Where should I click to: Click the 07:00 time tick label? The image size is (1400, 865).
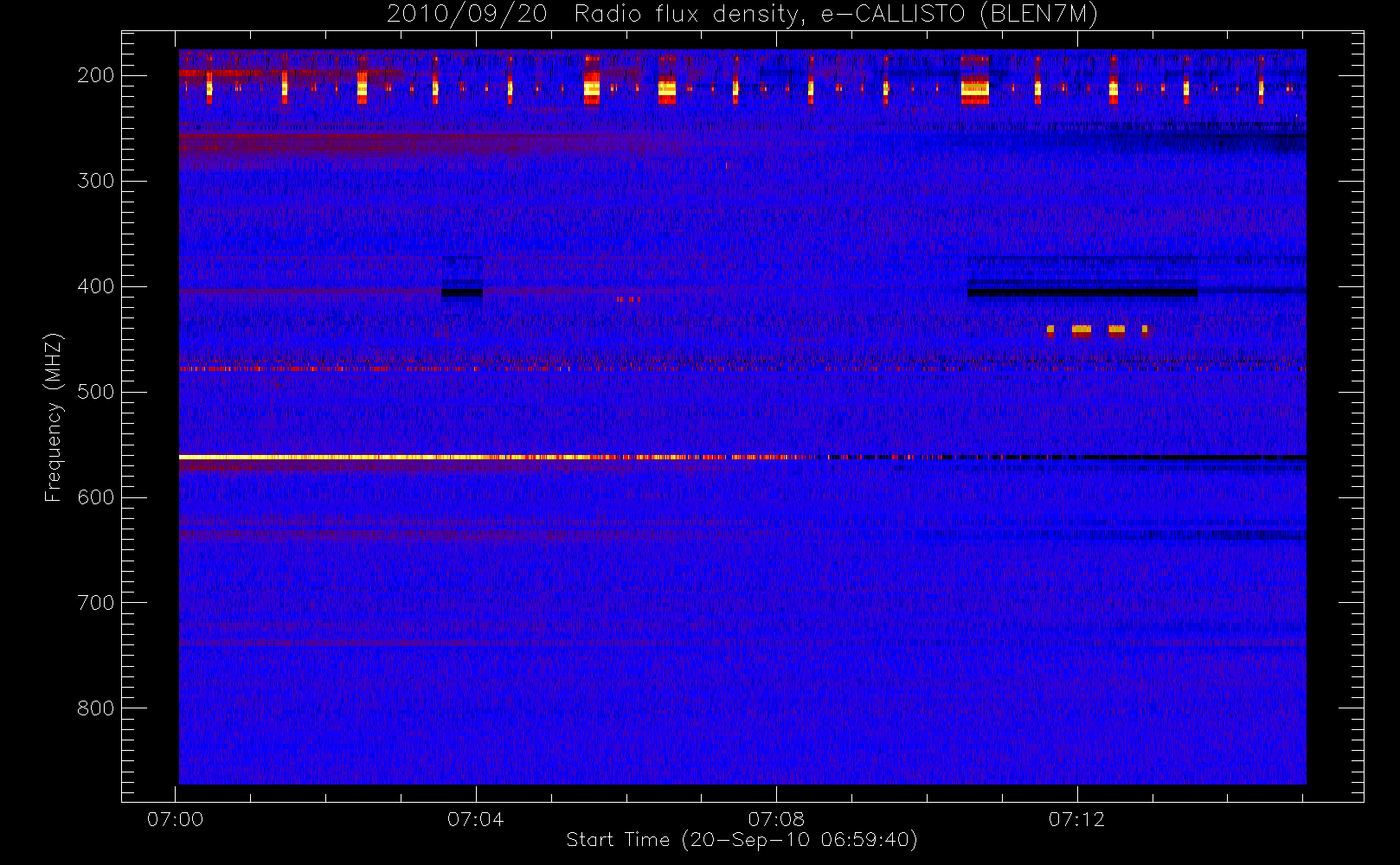pyautogui.click(x=176, y=819)
